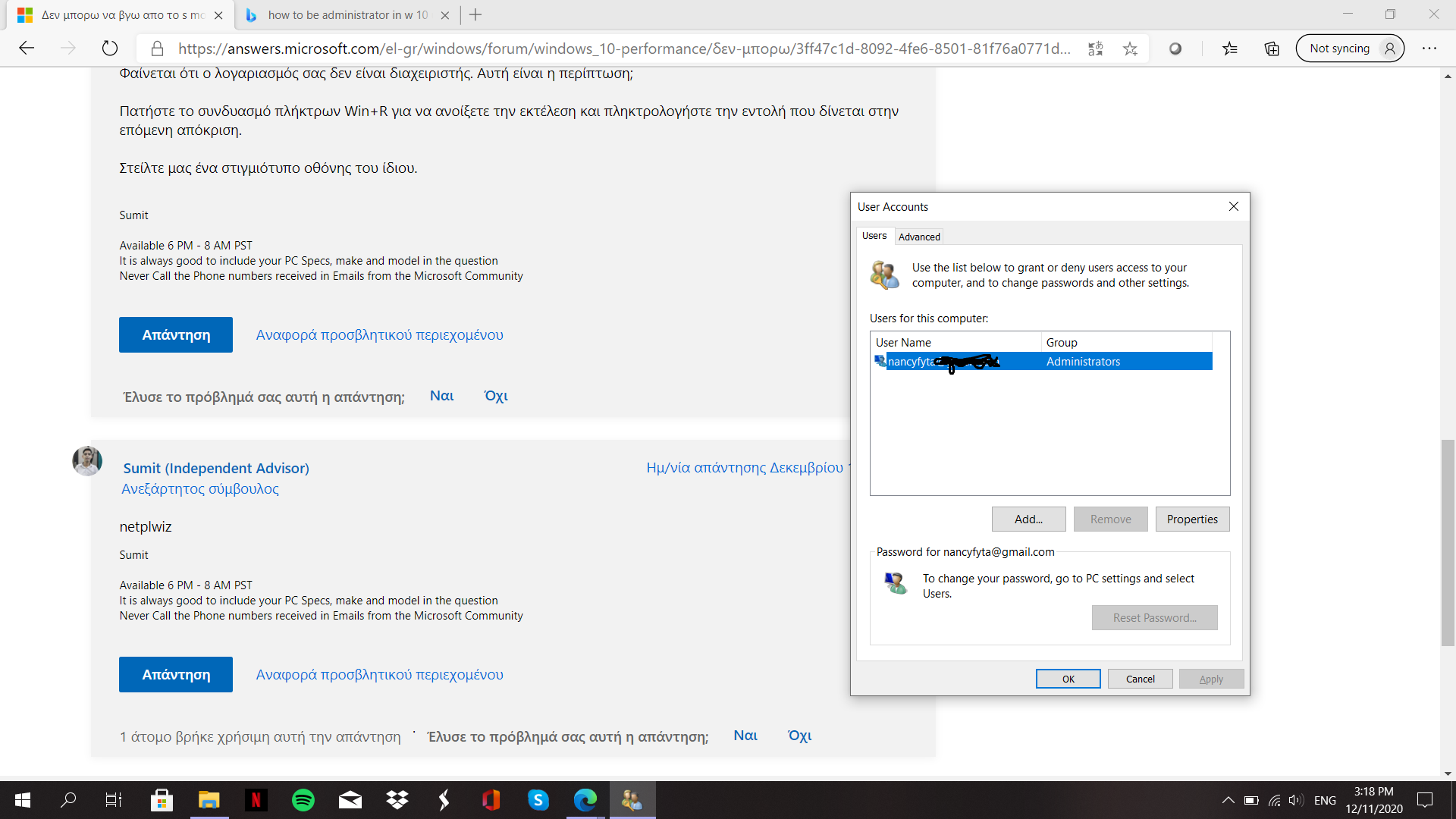Click the second Απάντηση button below netplwiz
Image resolution: width=1456 pixels, height=819 pixels.
point(176,674)
